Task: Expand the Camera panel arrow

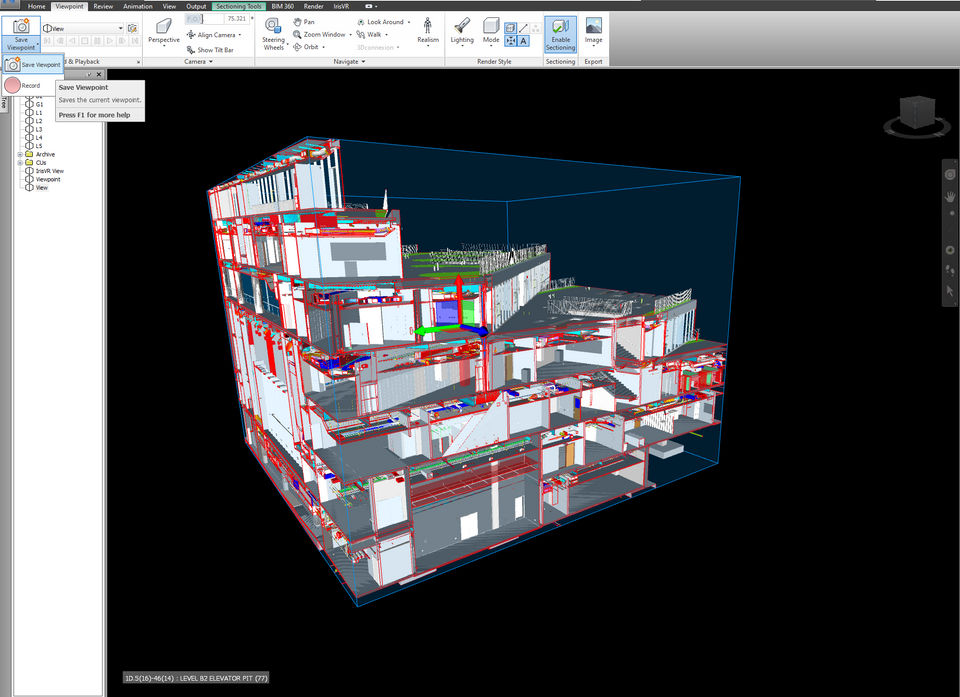Action: pos(211,62)
